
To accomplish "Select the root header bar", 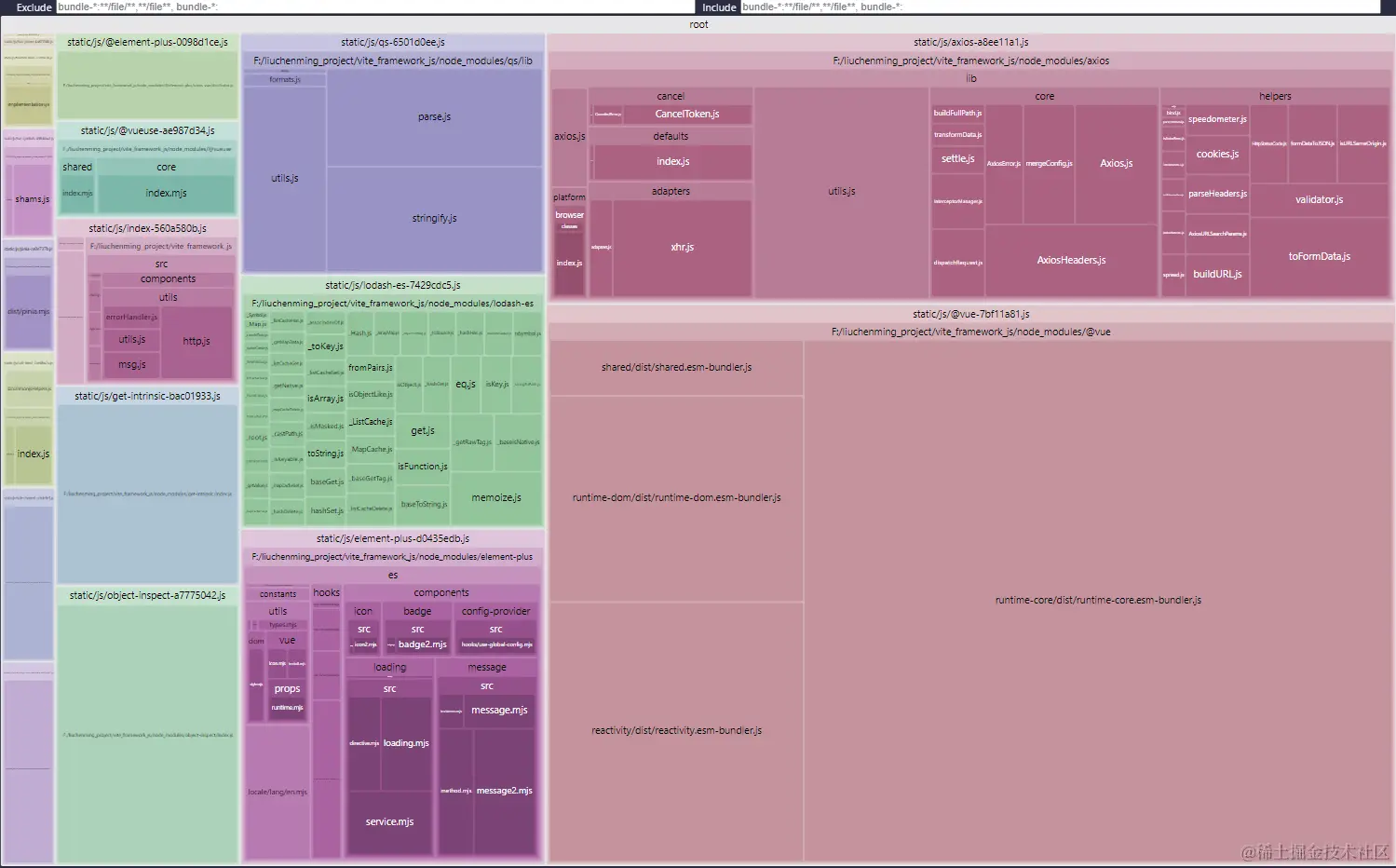I will point(698,24).
